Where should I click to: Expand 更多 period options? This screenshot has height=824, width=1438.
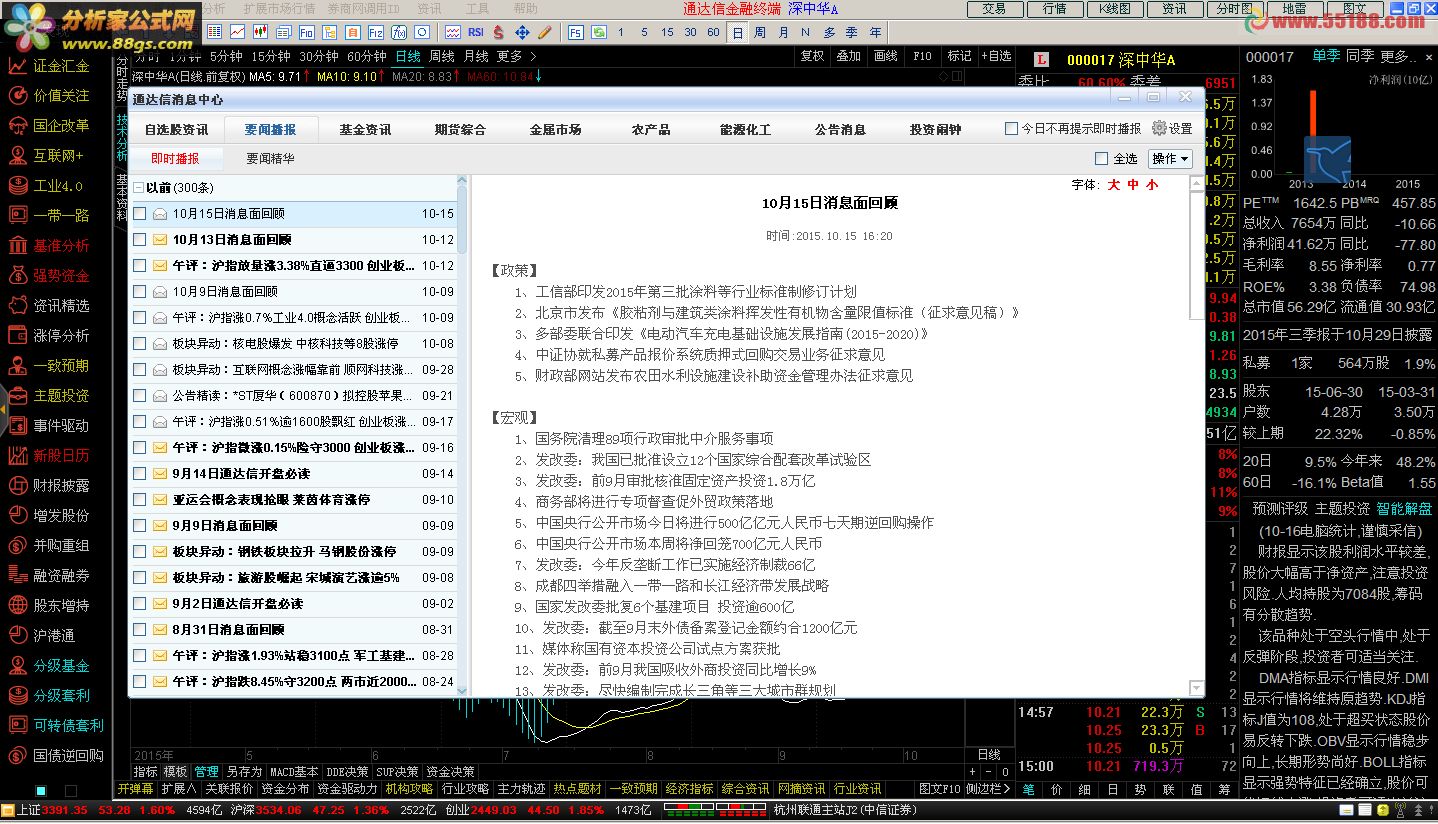pos(516,57)
